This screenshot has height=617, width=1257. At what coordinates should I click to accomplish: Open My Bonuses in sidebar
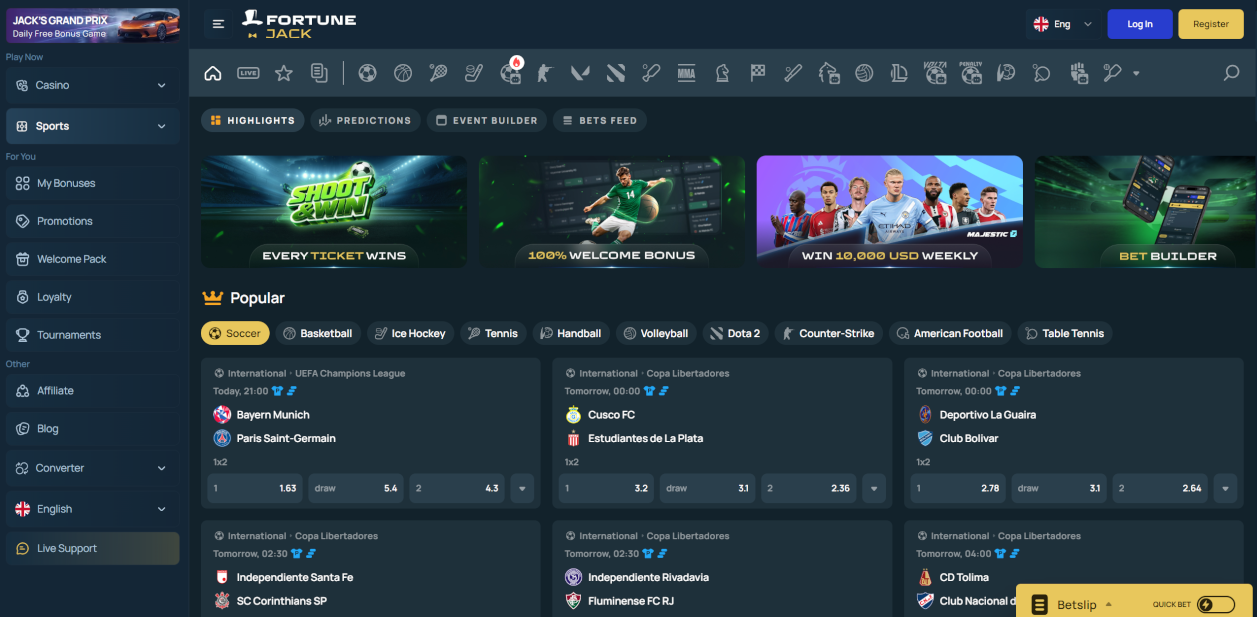[93, 183]
